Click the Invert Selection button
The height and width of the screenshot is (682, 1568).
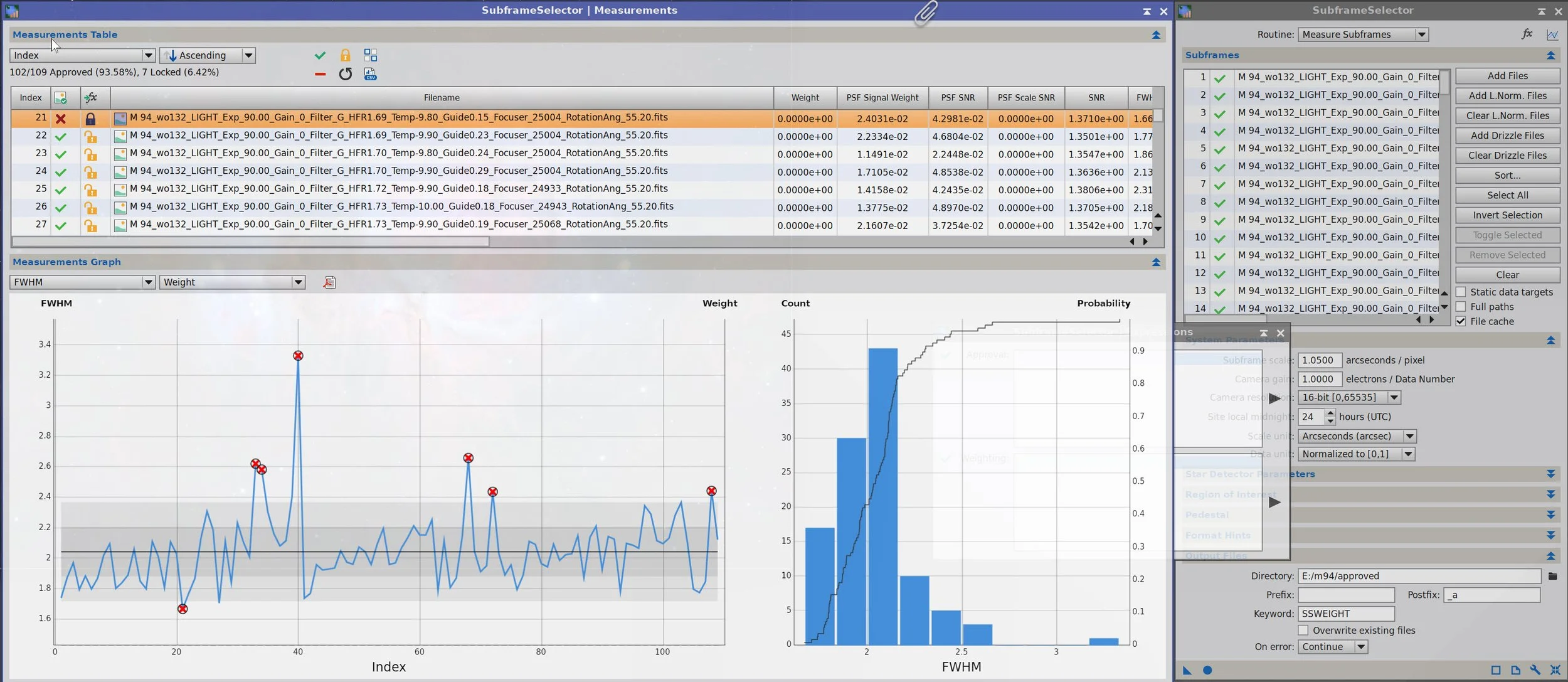tap(1508, 215)
